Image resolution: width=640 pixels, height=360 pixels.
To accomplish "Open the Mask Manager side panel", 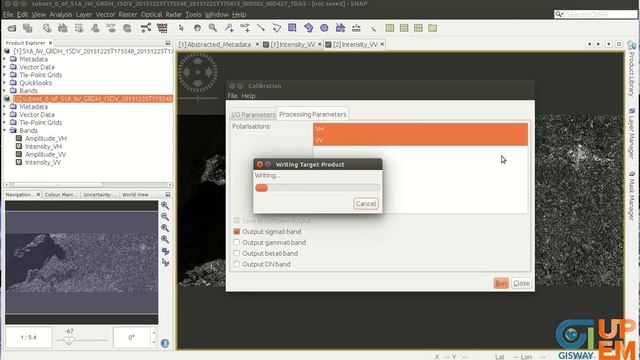I will (631, 196).
